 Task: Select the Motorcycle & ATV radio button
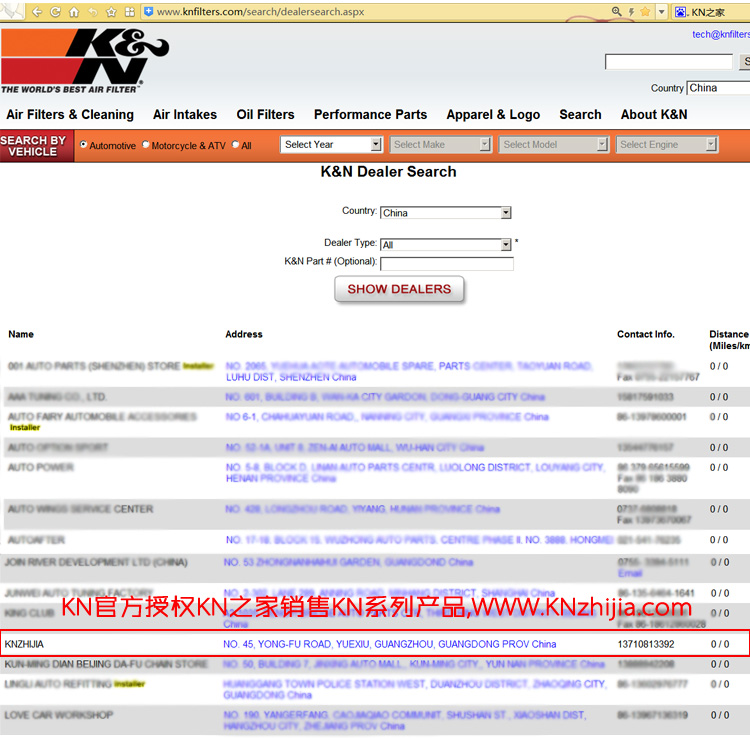pos(145,144)
